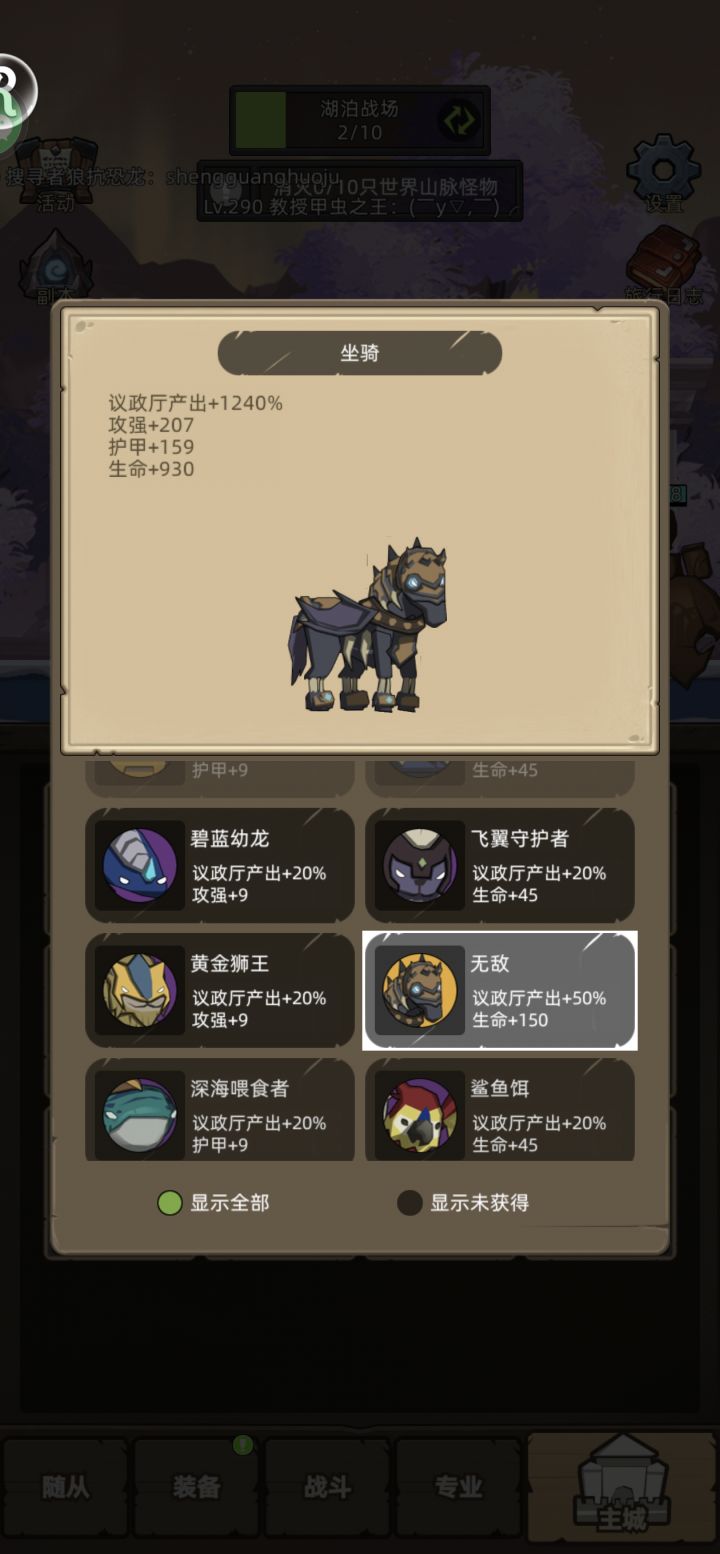Open the 专业 tab
Viewport: 720px width, 1554px height.
click(x=458, y=1488)
